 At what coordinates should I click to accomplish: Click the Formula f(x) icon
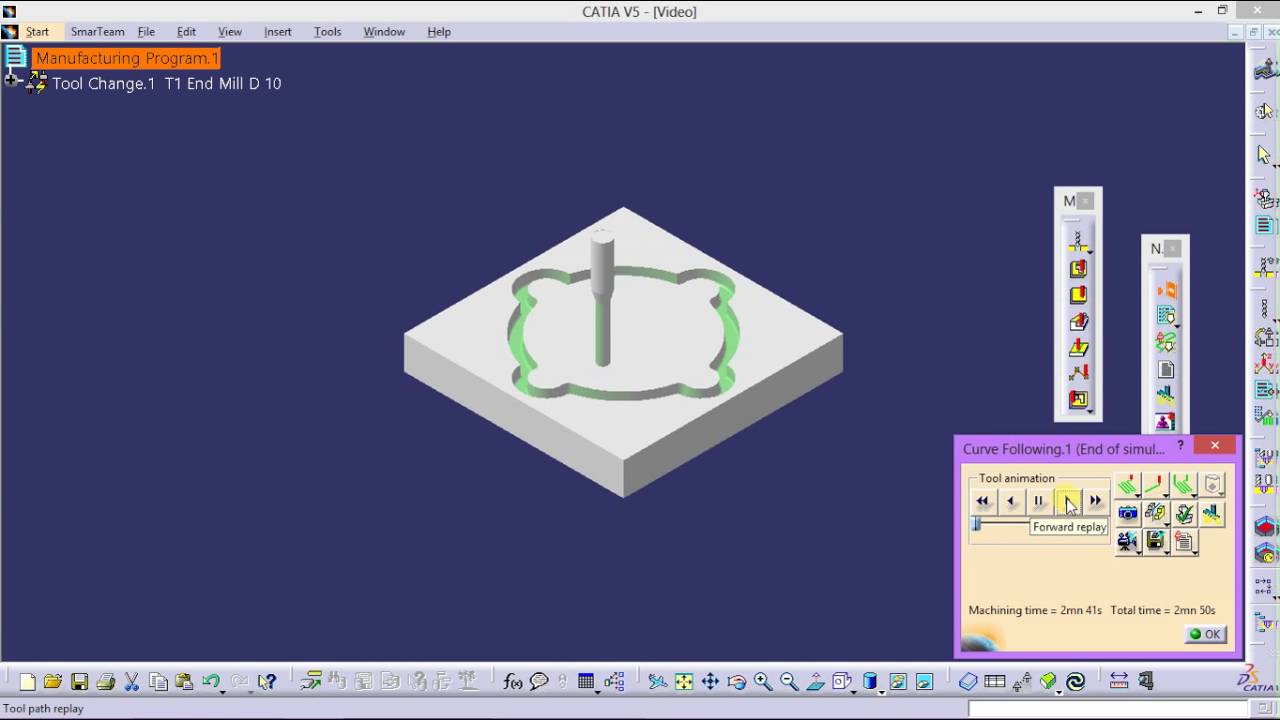point(513,682)
